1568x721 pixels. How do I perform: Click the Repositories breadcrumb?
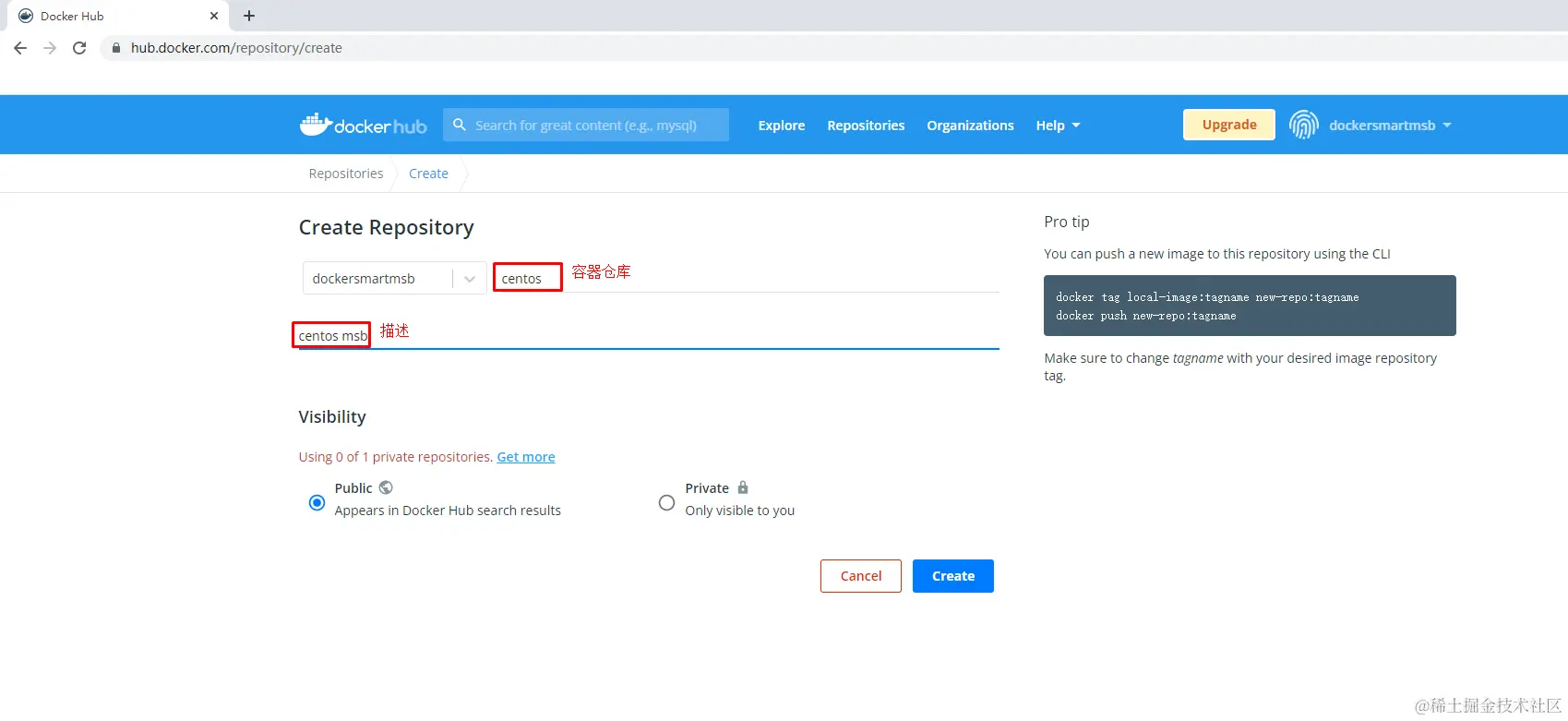pos(346,174)
